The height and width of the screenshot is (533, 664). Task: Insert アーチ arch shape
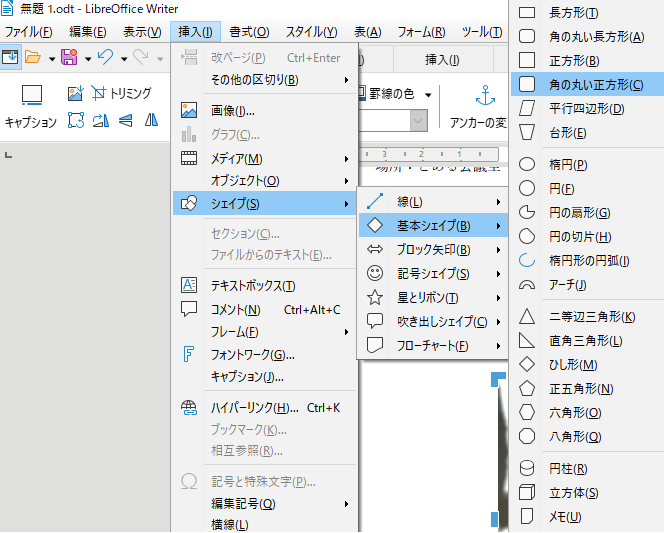tap(588, 284)
